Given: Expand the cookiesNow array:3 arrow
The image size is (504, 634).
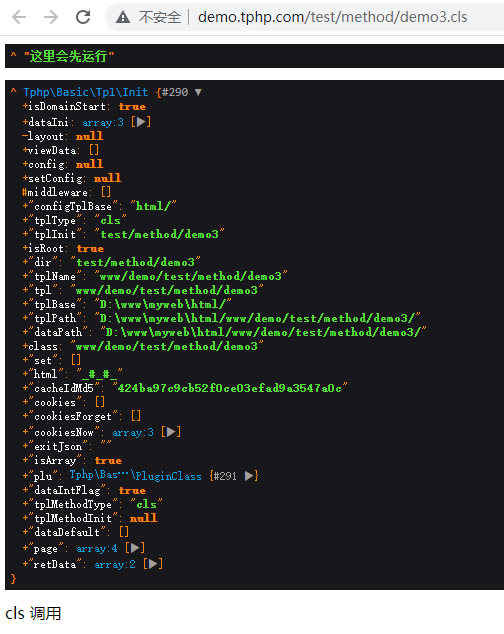Looking at the screenshot, I should 171,432.
